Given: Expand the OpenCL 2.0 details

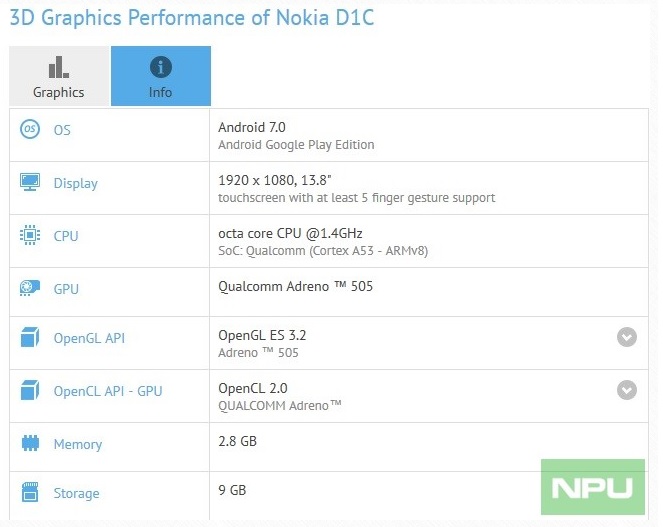Looking at the screenshot, I should (627, 390).
